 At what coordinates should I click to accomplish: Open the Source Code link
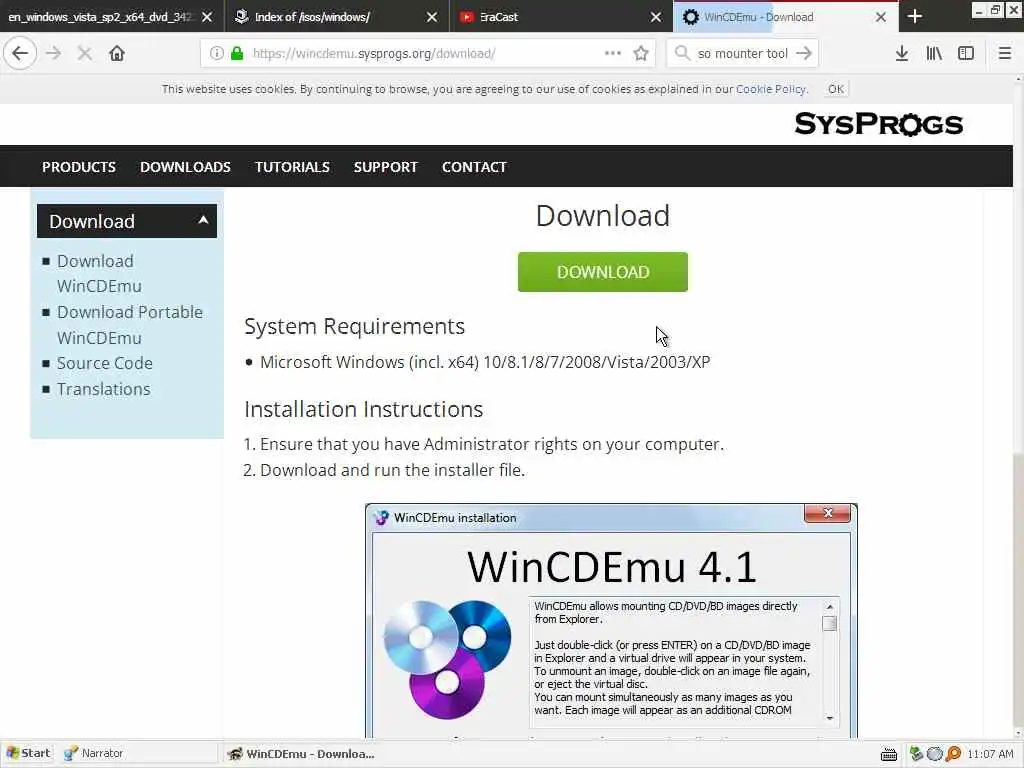[x=104, y=363]
